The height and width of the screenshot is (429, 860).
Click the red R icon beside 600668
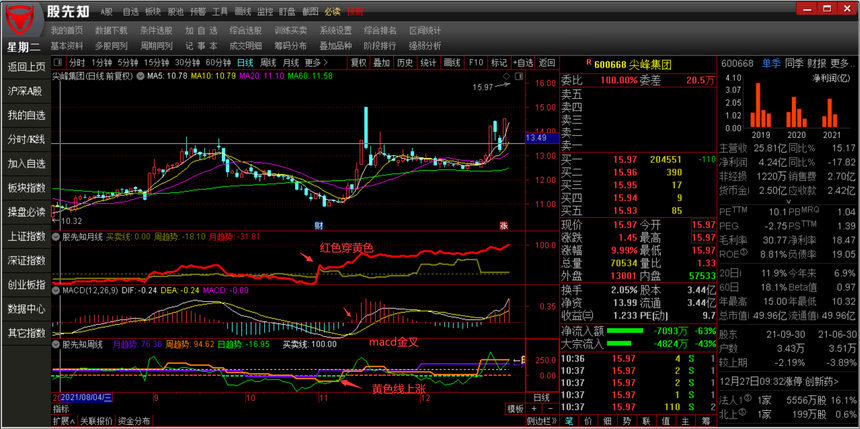point(589,63)
